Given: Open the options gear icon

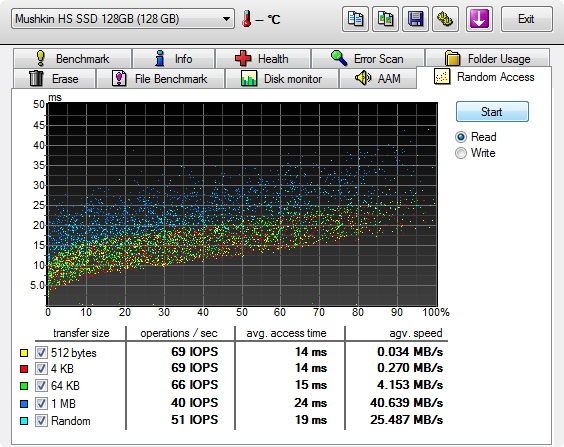Looking at the screenshot, I should coord(445,19).
